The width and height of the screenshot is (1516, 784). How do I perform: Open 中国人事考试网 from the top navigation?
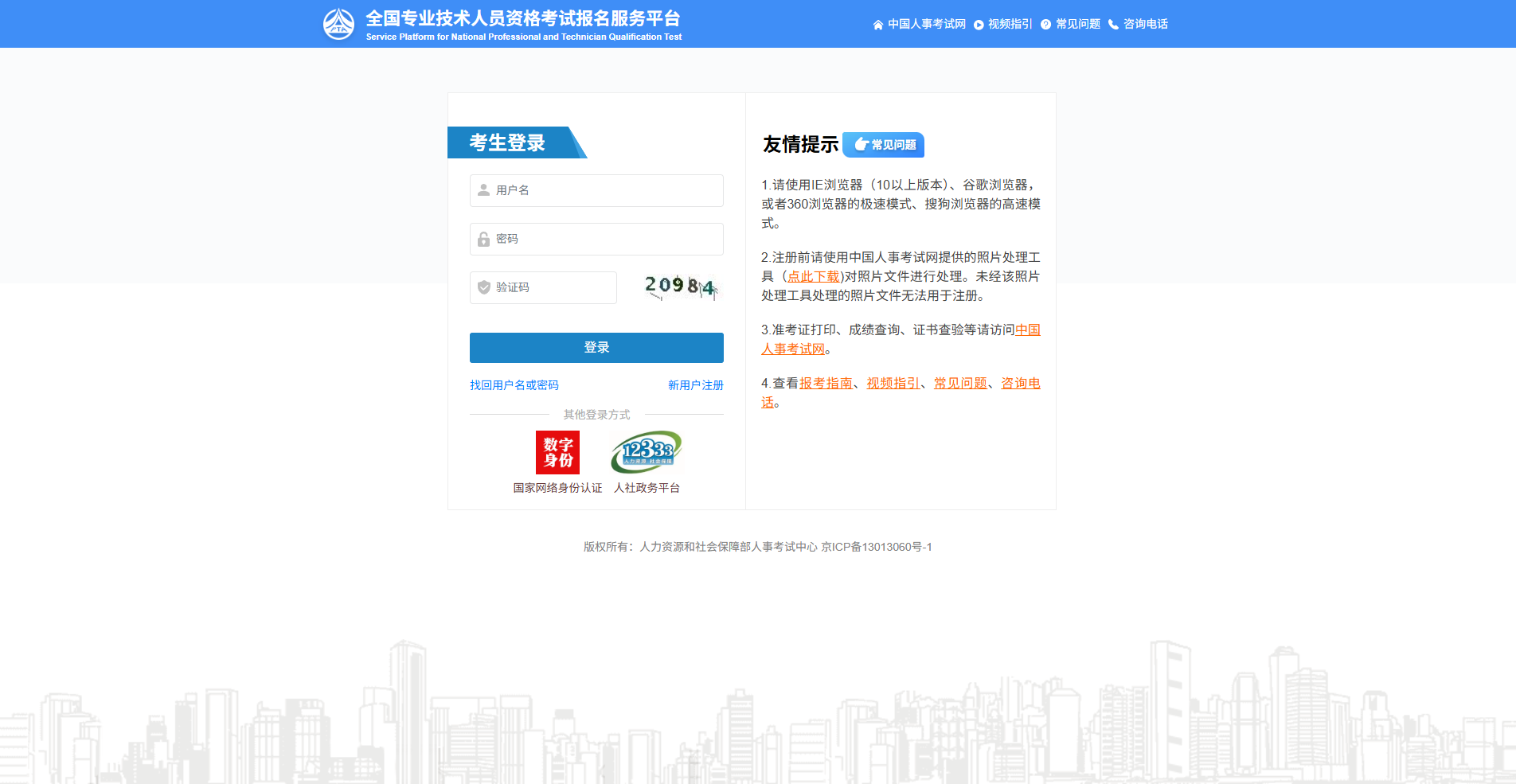926,24
